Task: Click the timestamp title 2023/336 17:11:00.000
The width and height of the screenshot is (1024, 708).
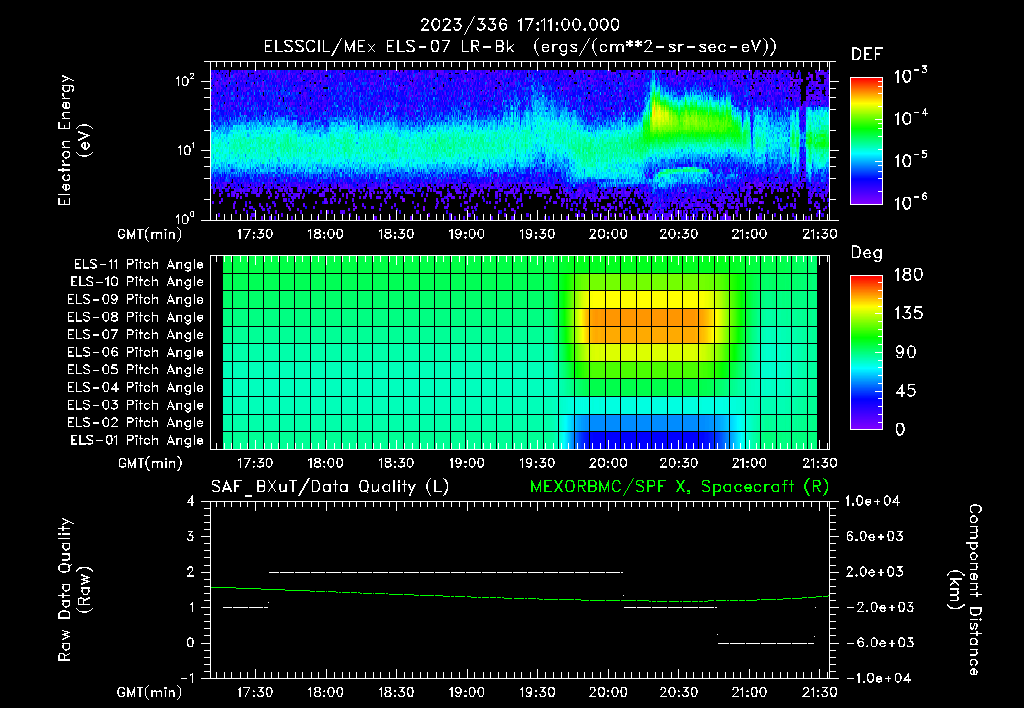Action: point(519,25)
